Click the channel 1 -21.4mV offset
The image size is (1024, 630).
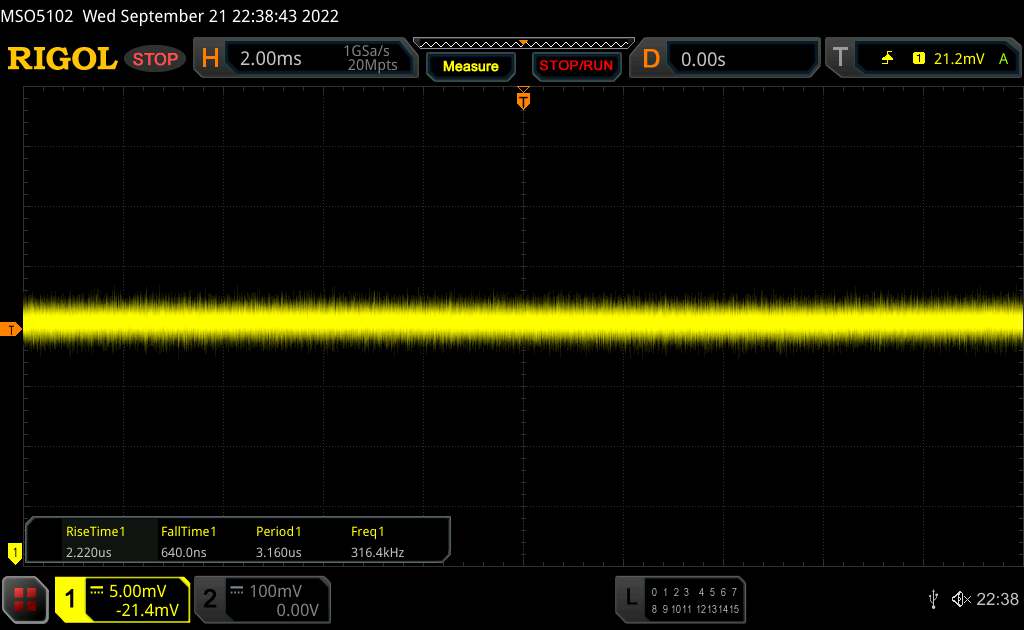coord(147,610)
